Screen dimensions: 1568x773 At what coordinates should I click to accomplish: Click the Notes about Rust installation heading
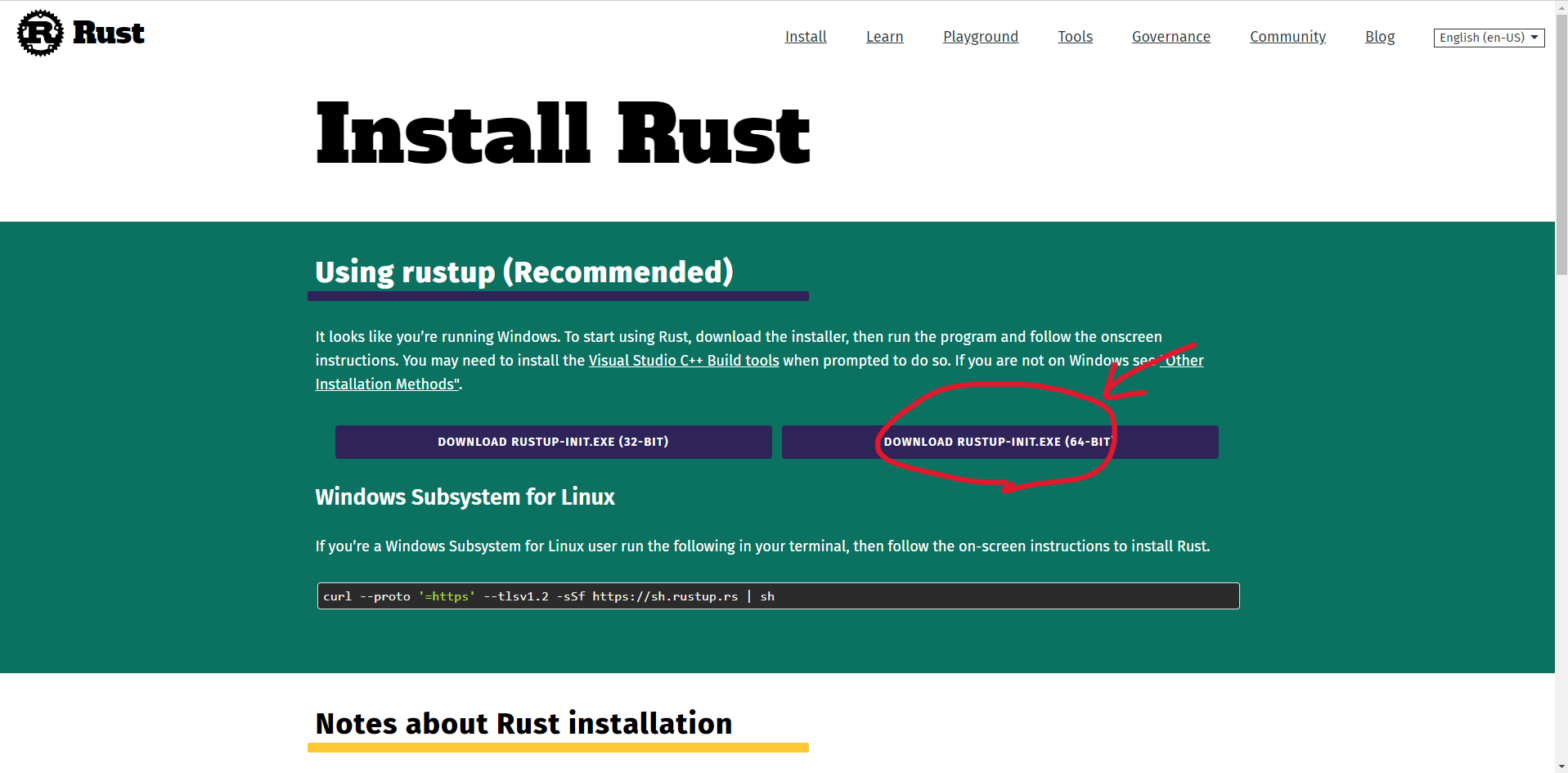(x=523, y=723)
